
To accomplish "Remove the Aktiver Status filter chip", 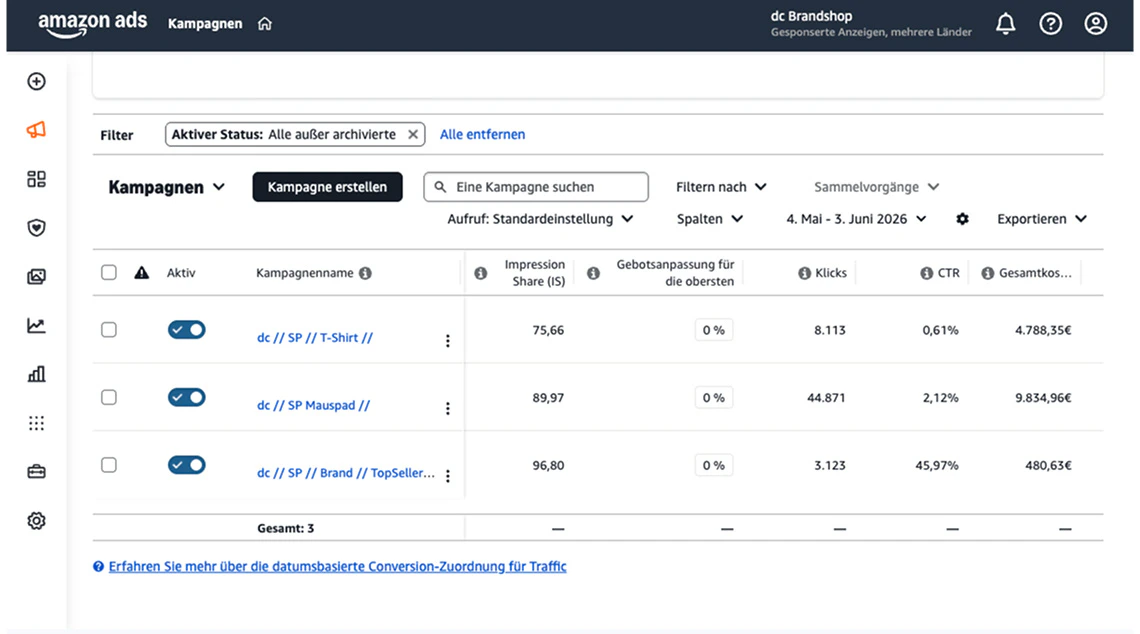I will click(413, 135).
